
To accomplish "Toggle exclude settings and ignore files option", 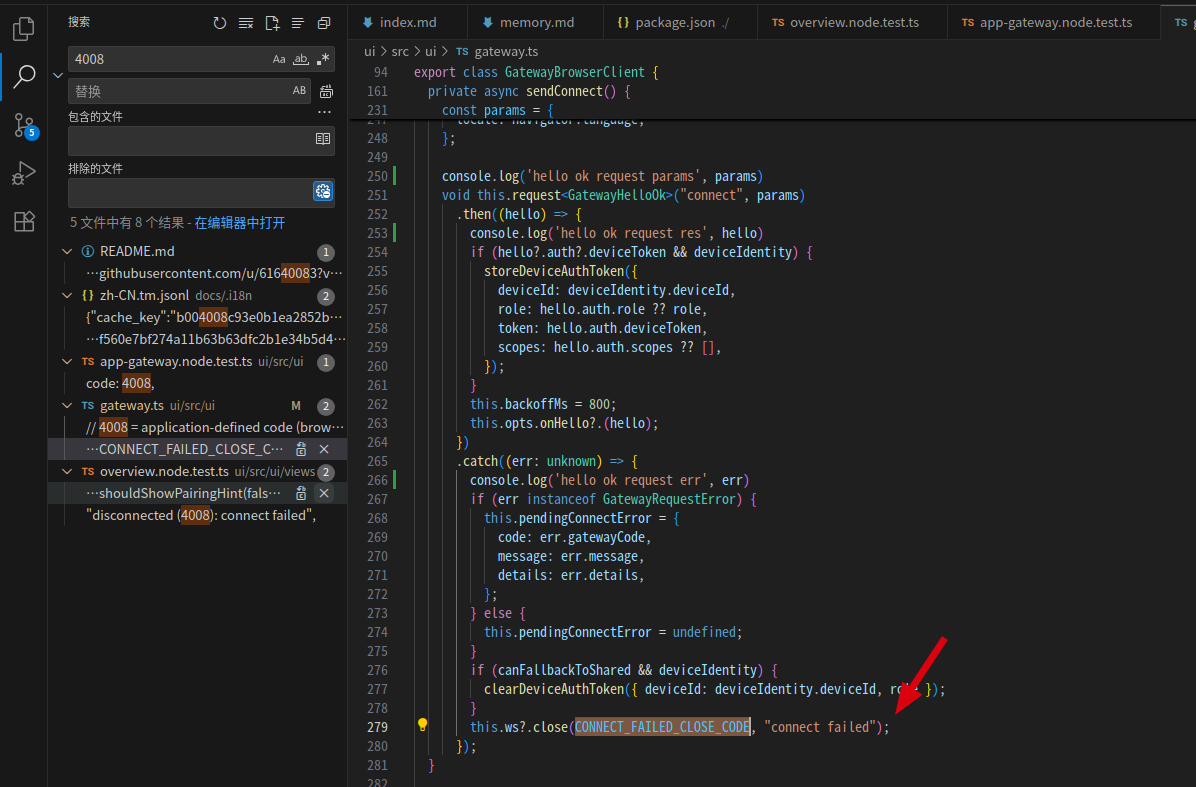I will pos(322,192).
